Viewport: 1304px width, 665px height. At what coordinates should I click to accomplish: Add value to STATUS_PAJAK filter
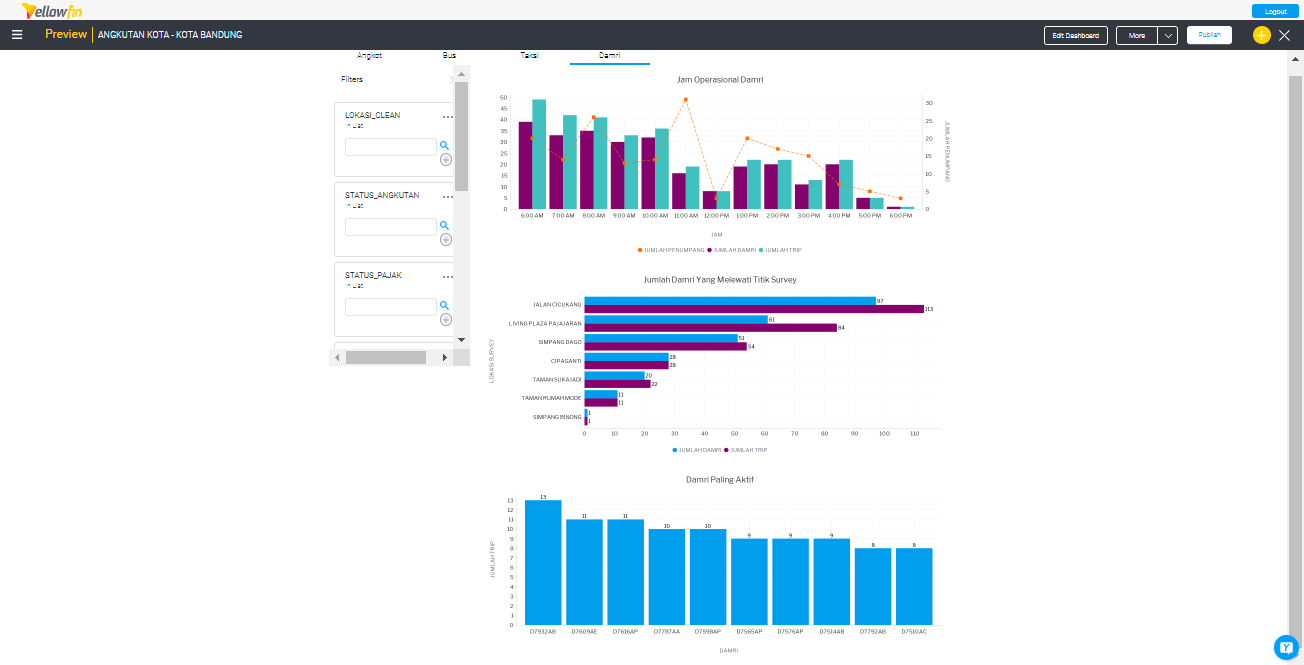click(446, 319)
